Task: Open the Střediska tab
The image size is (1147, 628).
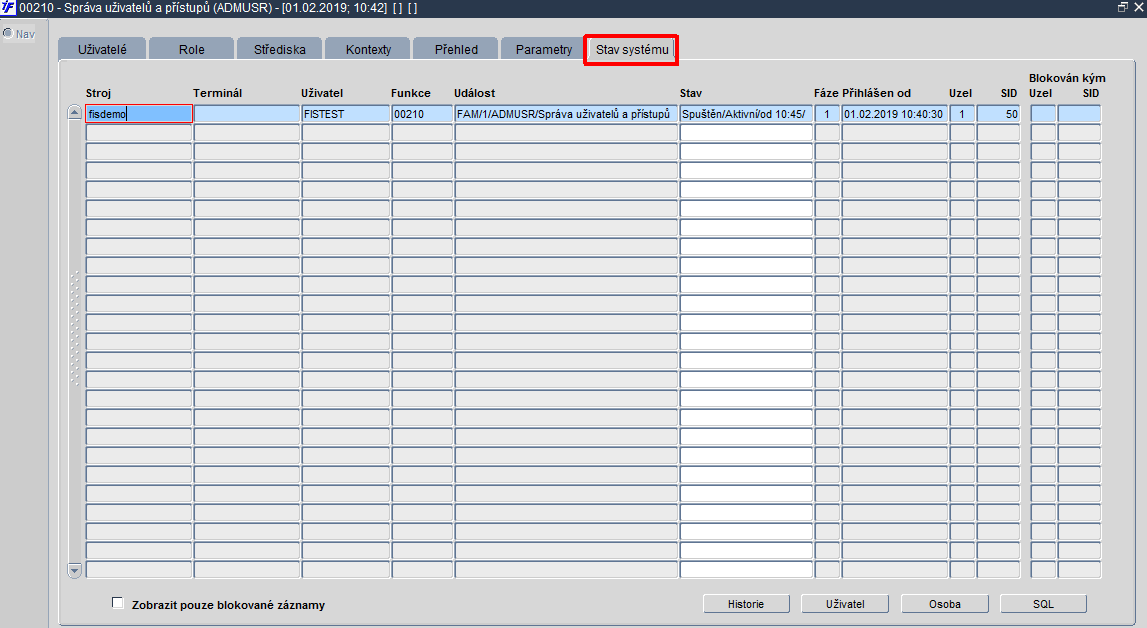Action: coord(279,49)
